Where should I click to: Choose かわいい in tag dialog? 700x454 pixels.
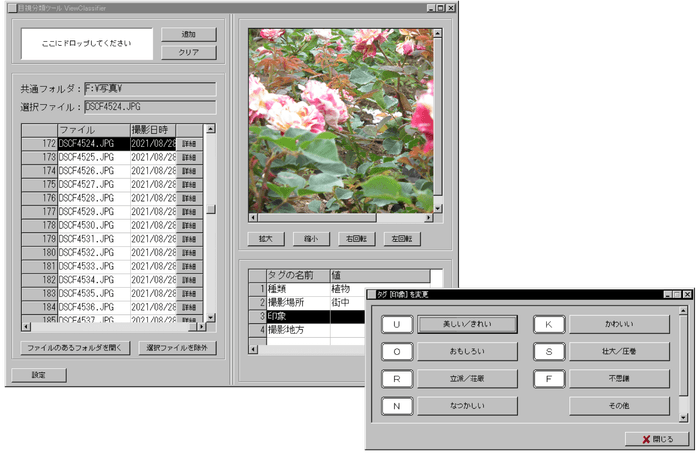click(619, 324)
